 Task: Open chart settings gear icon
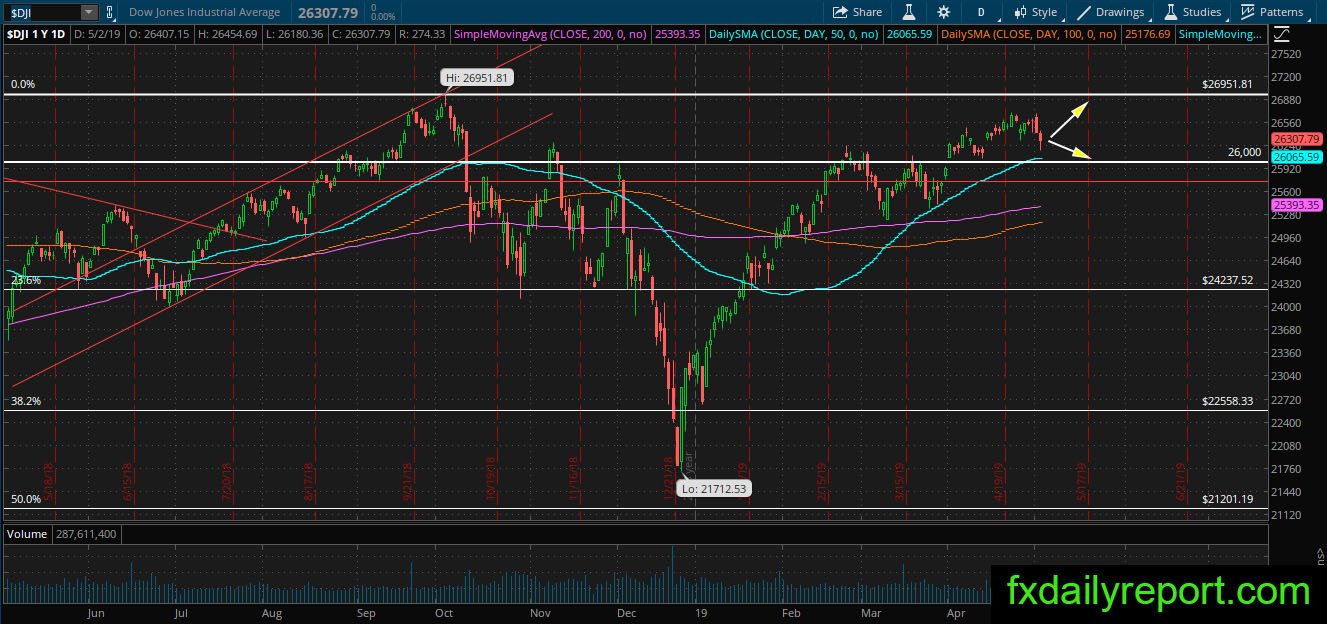pyautogui.click(x=943, y=12)
